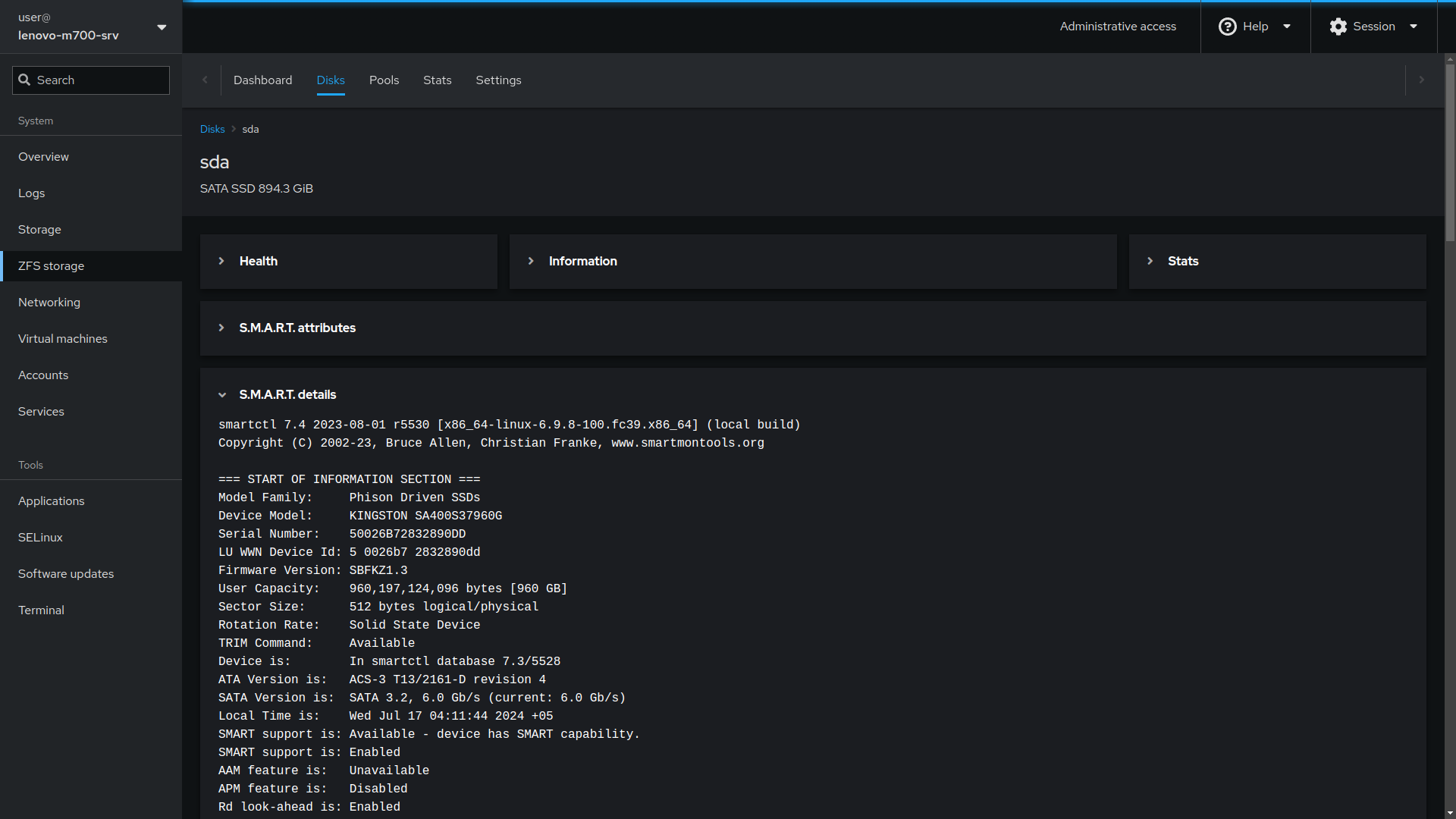Click the page vertical scrollbar thumb

(x=1450, y=152)
